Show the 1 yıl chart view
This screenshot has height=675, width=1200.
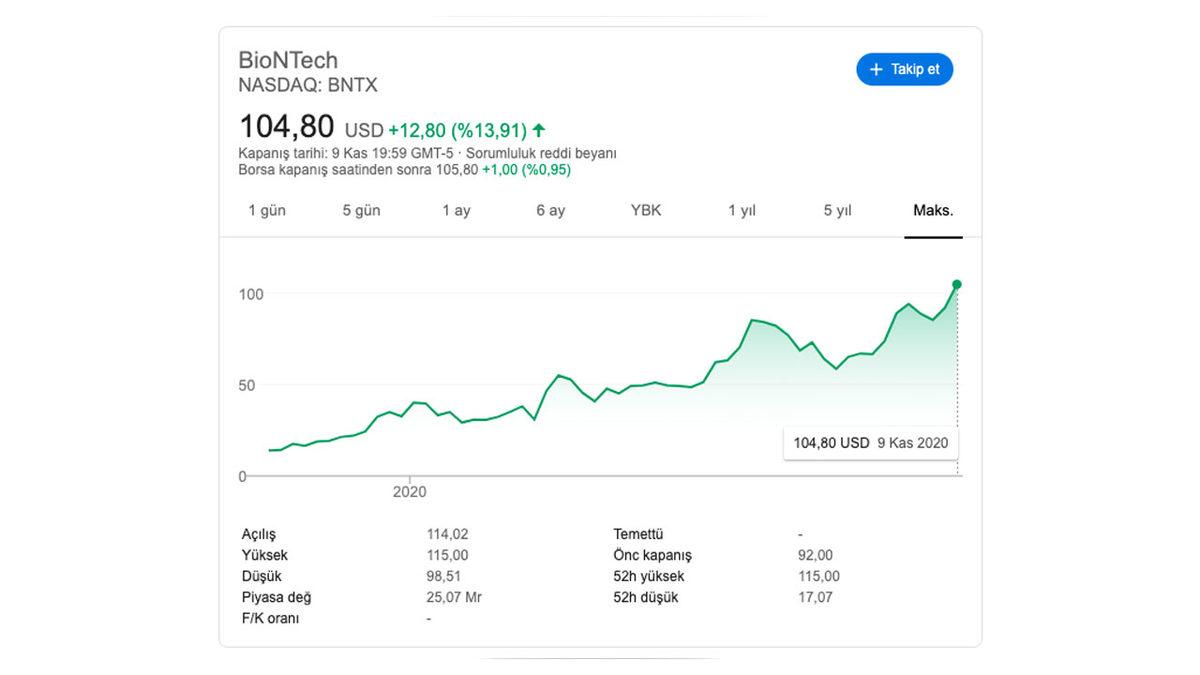tap(741, 211)
